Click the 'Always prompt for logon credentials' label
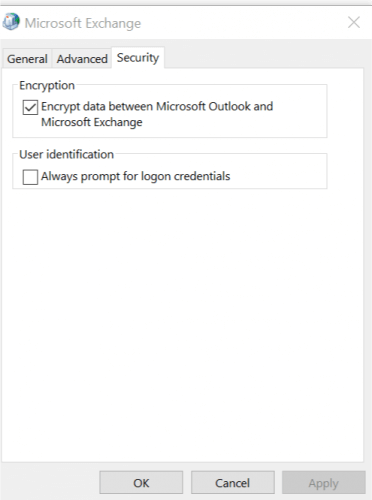Viewport: 372px width, 500px height. click(136, 176)
